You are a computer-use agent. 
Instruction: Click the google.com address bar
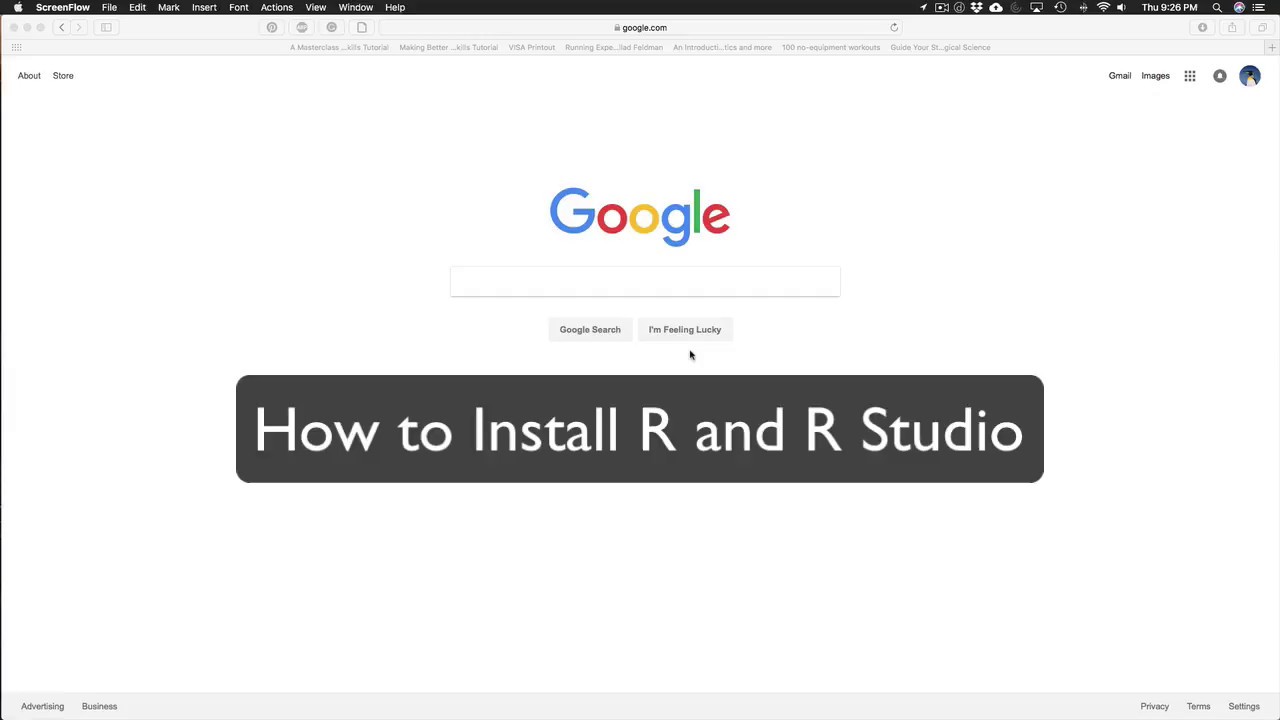coord(640,28)
